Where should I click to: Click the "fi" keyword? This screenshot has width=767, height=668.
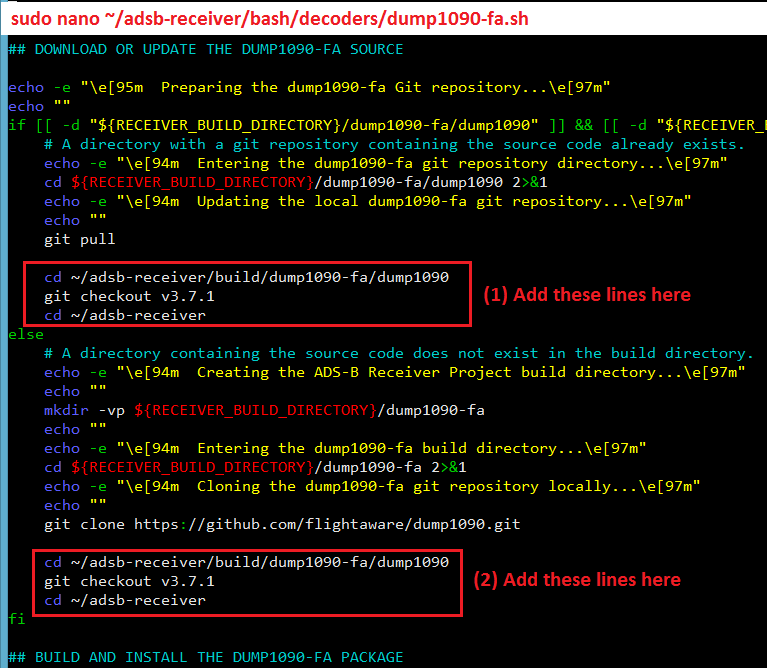(x=17, y=619)
